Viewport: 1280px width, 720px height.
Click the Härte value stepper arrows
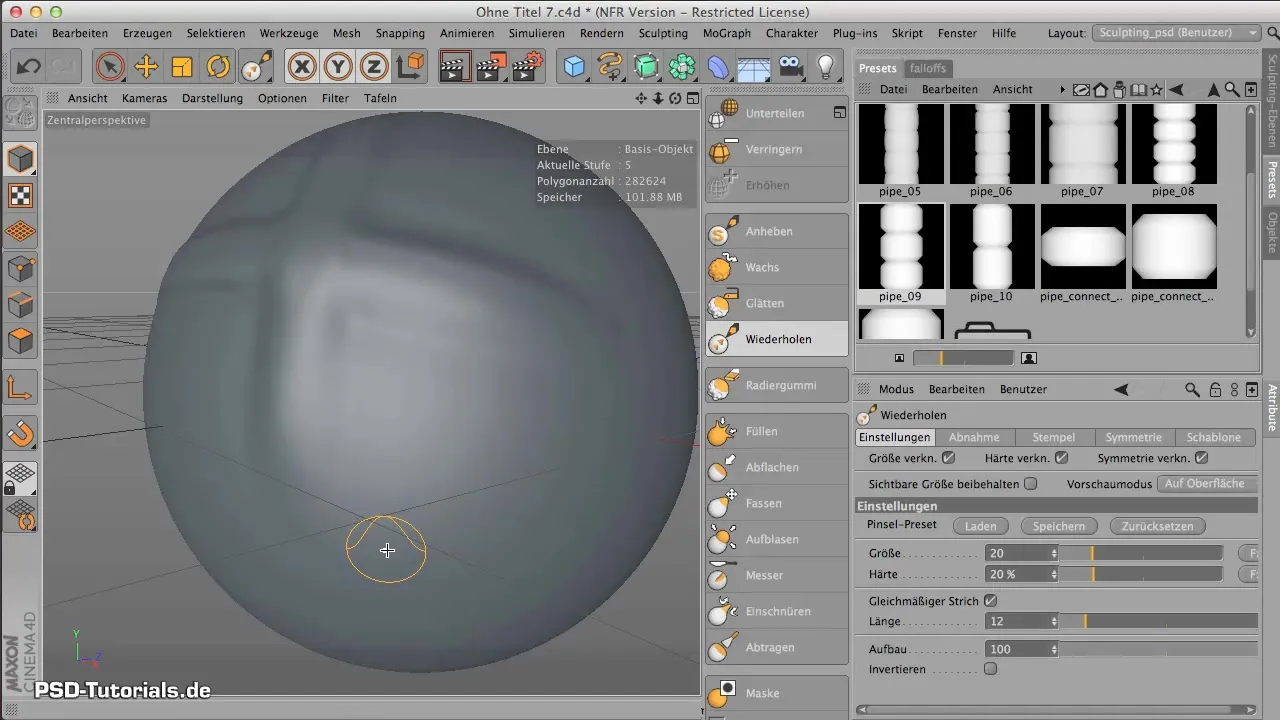click(1054, 575)
